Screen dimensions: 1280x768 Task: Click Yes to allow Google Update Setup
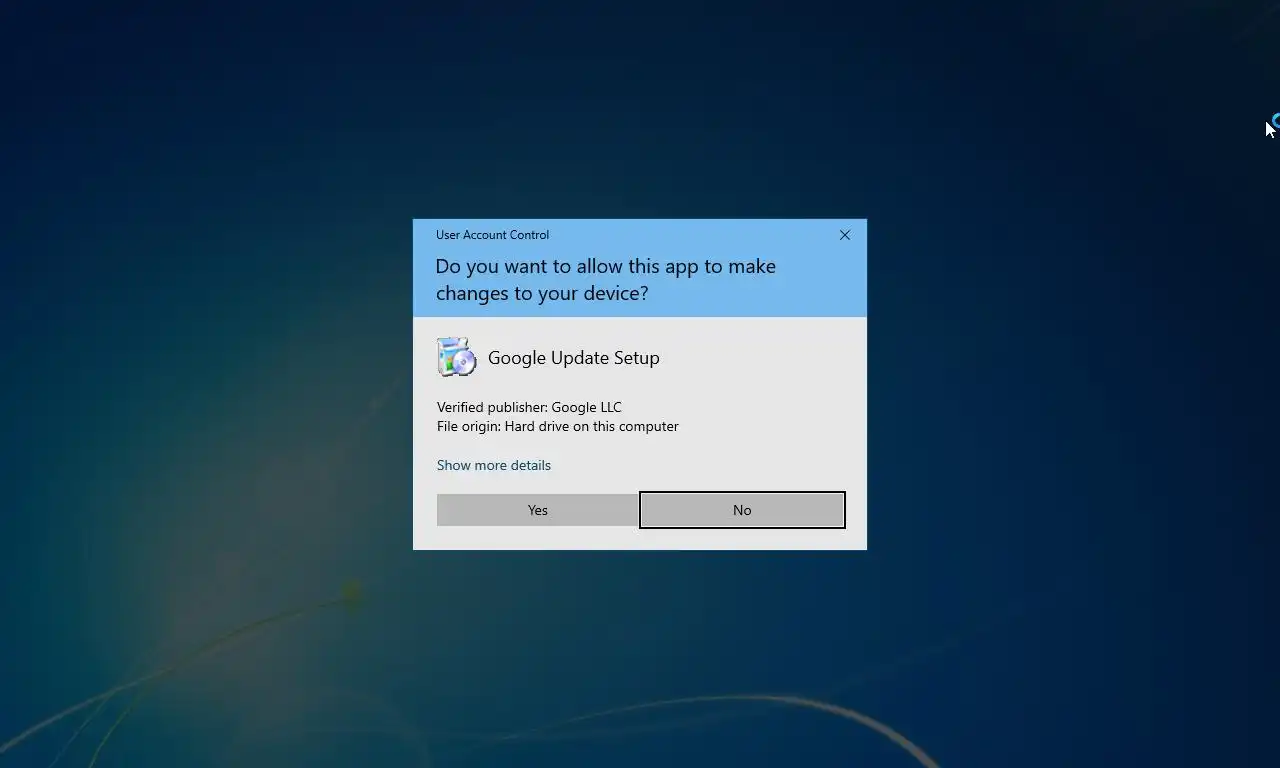pyautogui.click(x=538, y=510)
